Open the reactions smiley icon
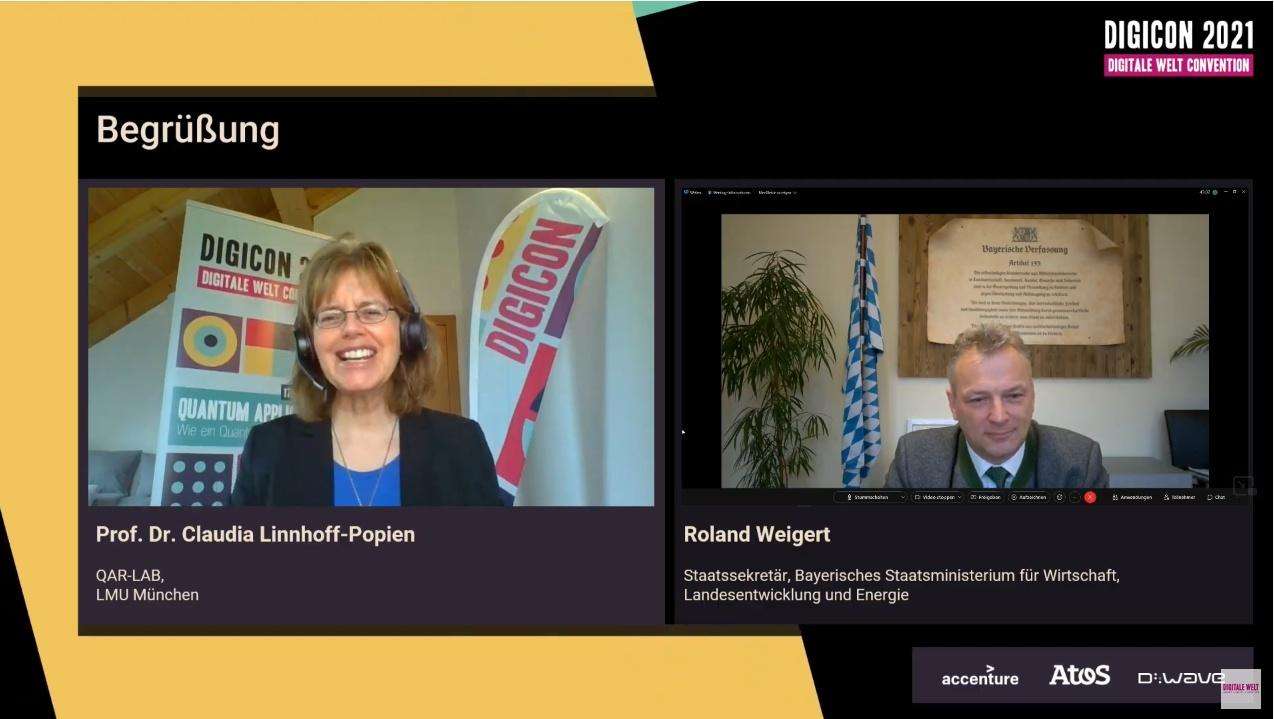 1060,497
